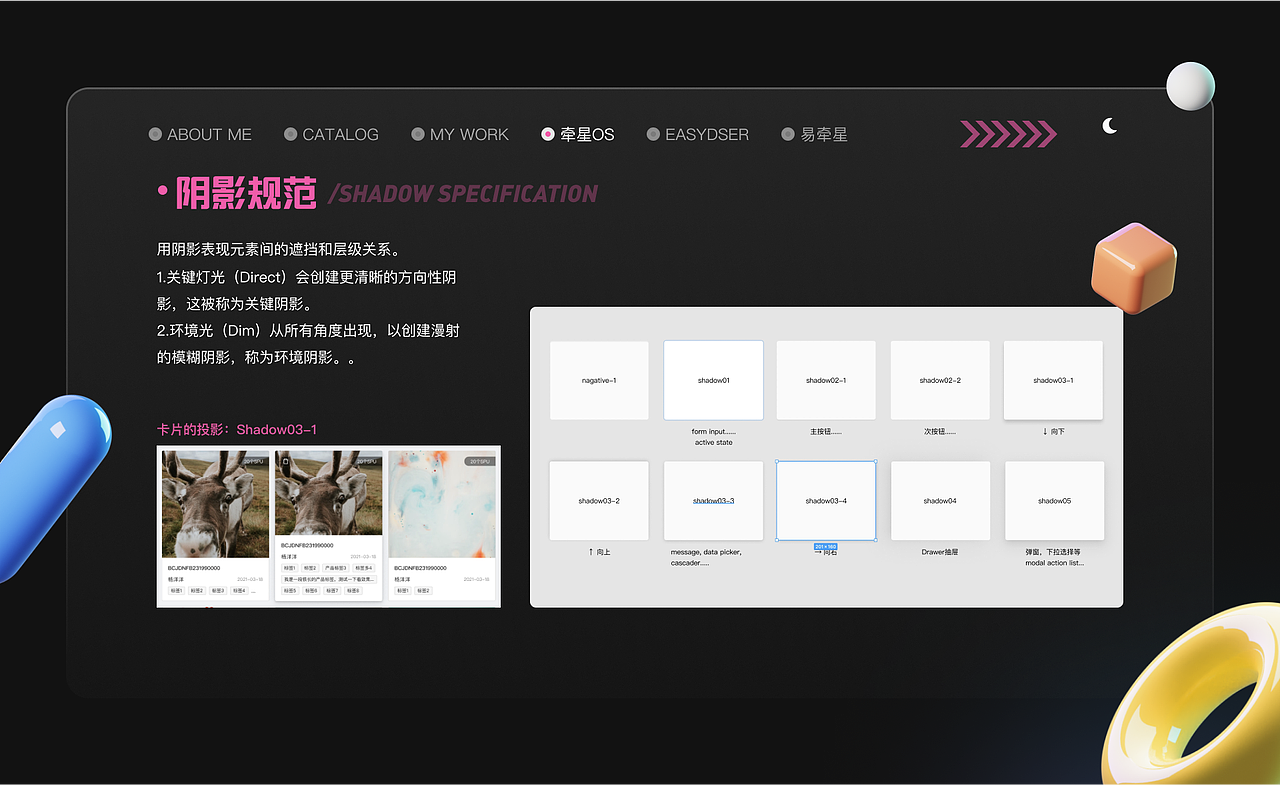This screenshot has width=1280, height=785.
Task: Select the shadow02-2 sample box
Action: point(940,380)
